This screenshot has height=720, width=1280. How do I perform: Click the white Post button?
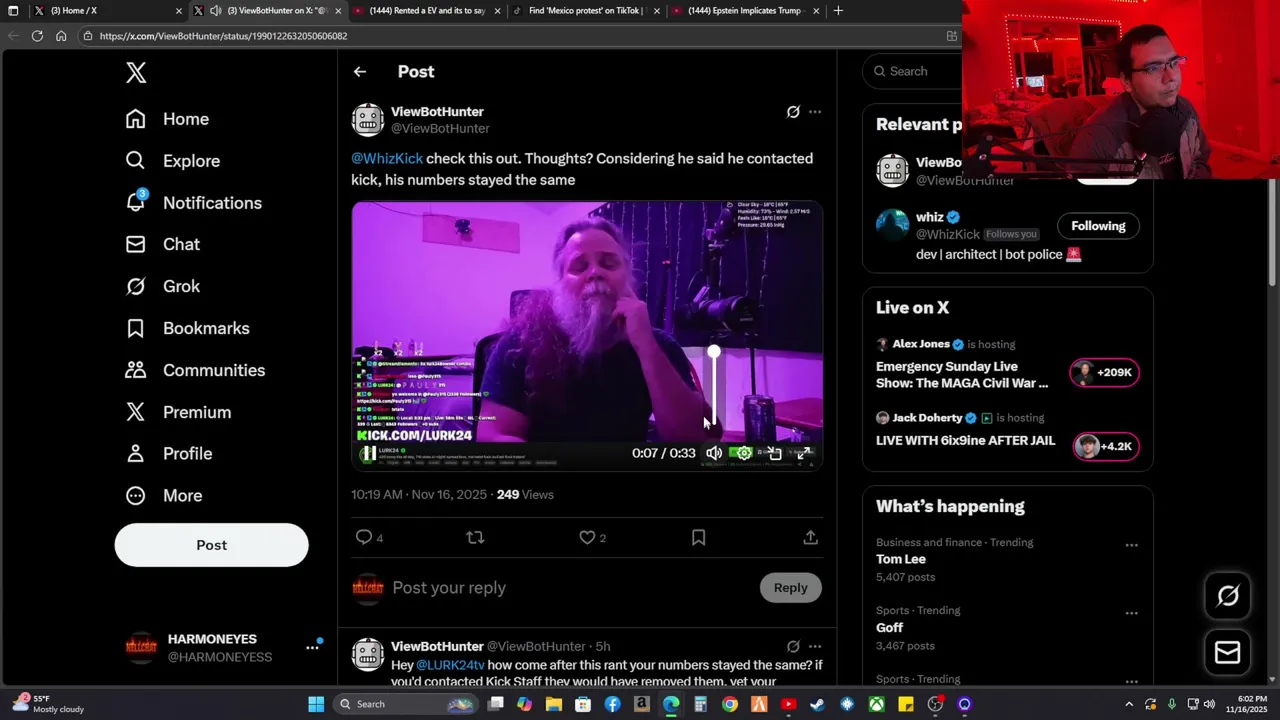tap(211, 545)
